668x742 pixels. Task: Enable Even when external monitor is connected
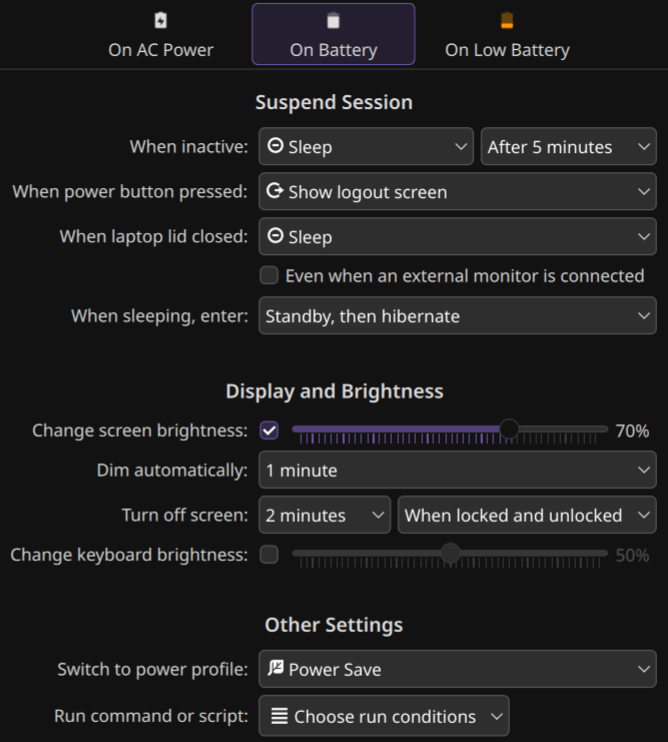(x=269, y=276)
